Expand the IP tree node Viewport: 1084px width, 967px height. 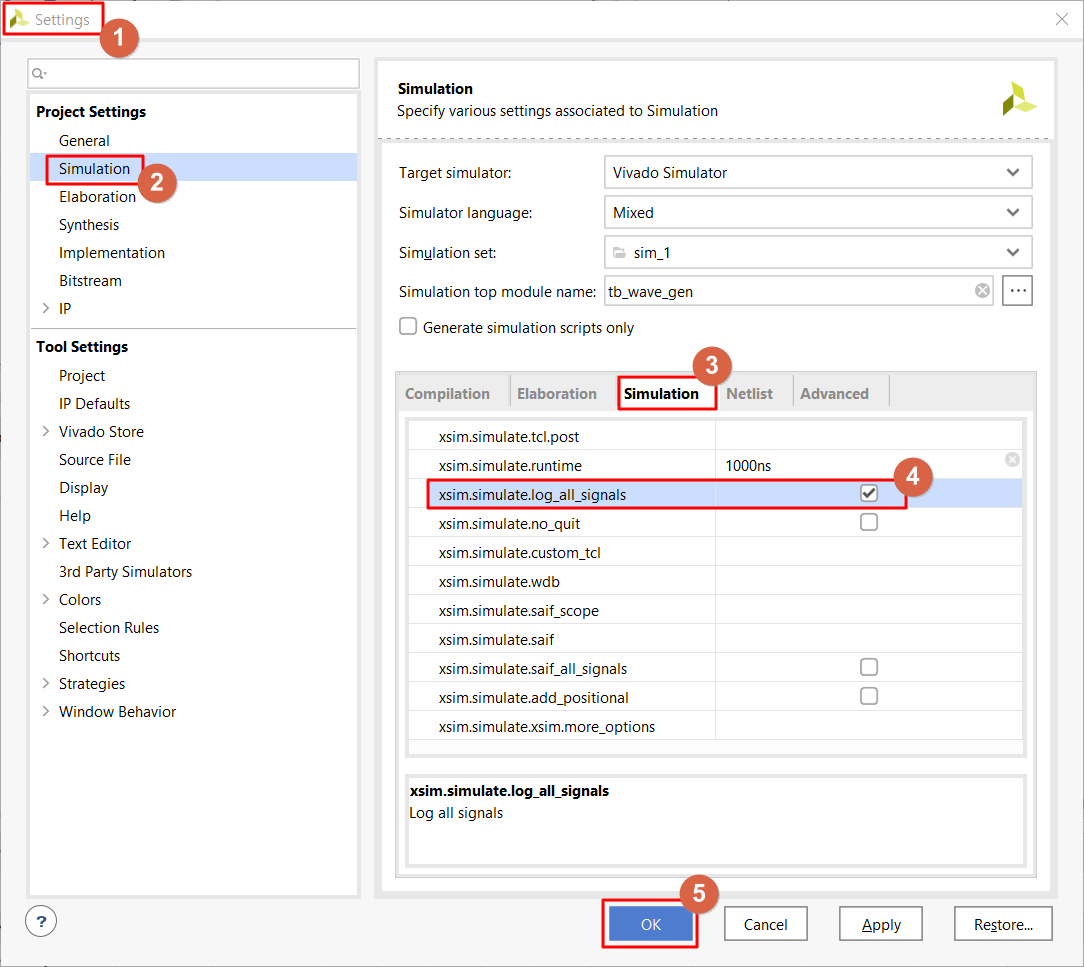[x=46, y=308]
